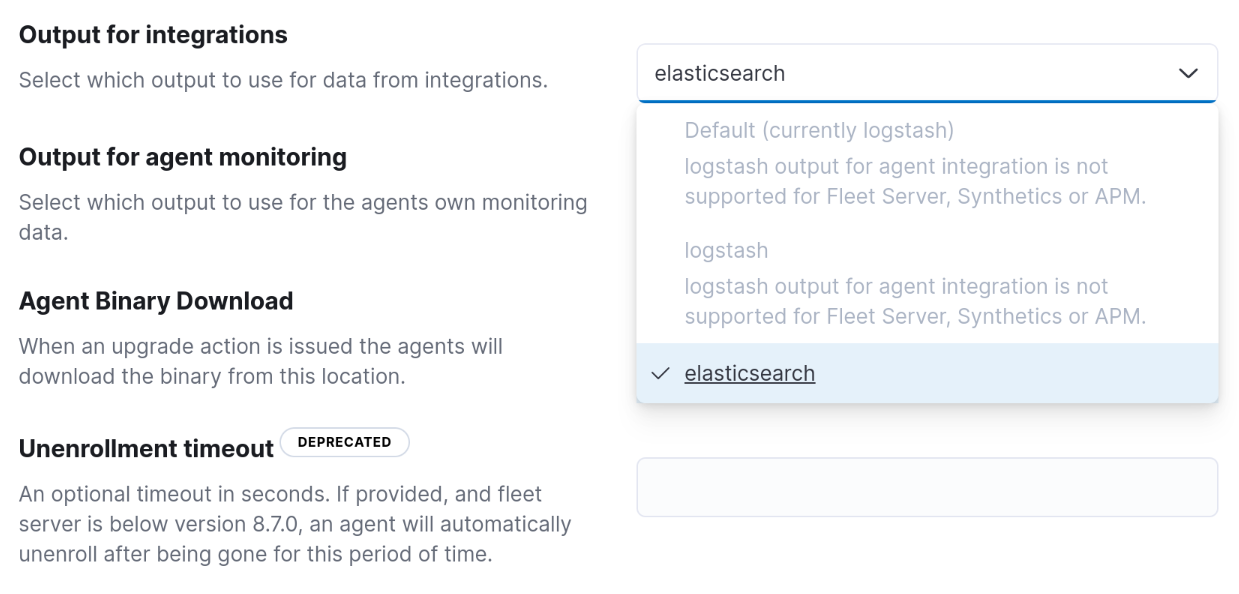The image size is (1239, 594).
Task: Click the unsupported warning under the Default option
Action: (914, 182)
